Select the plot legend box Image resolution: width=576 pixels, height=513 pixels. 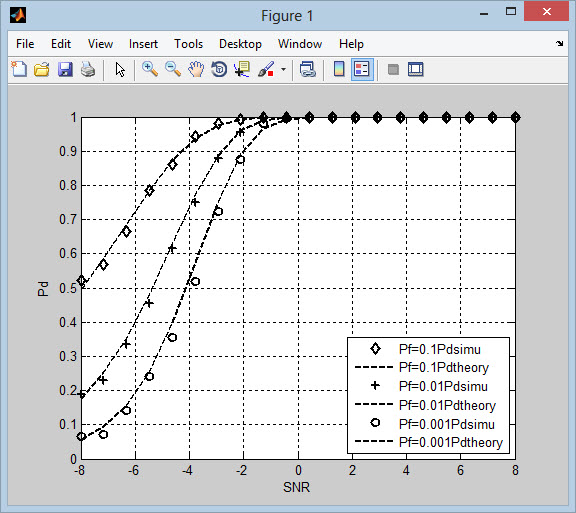tap(428, 395)
